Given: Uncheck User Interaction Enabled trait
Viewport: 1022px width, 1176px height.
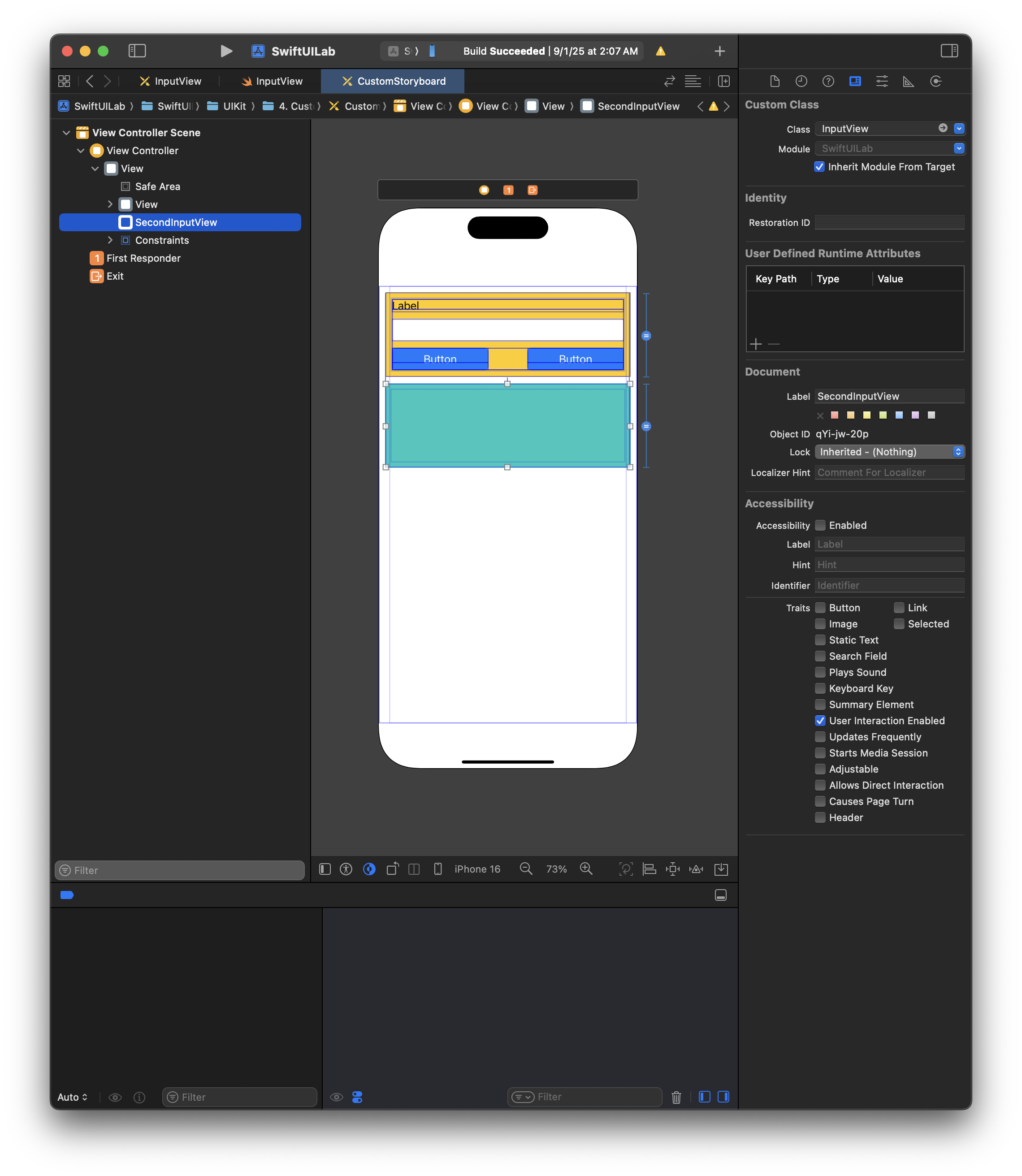Looking at the screenshot, I should coord(820,721).
